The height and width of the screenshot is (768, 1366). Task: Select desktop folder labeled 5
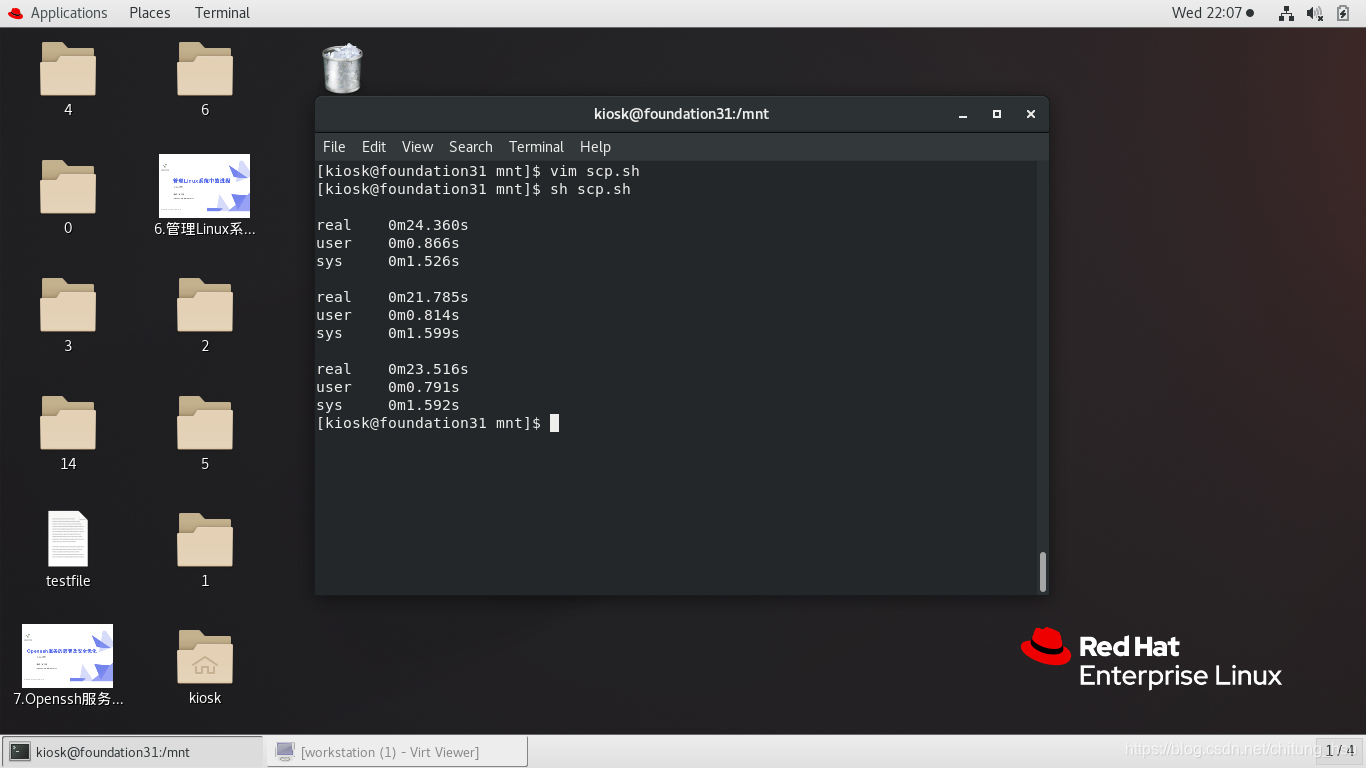tap(205, 423)
